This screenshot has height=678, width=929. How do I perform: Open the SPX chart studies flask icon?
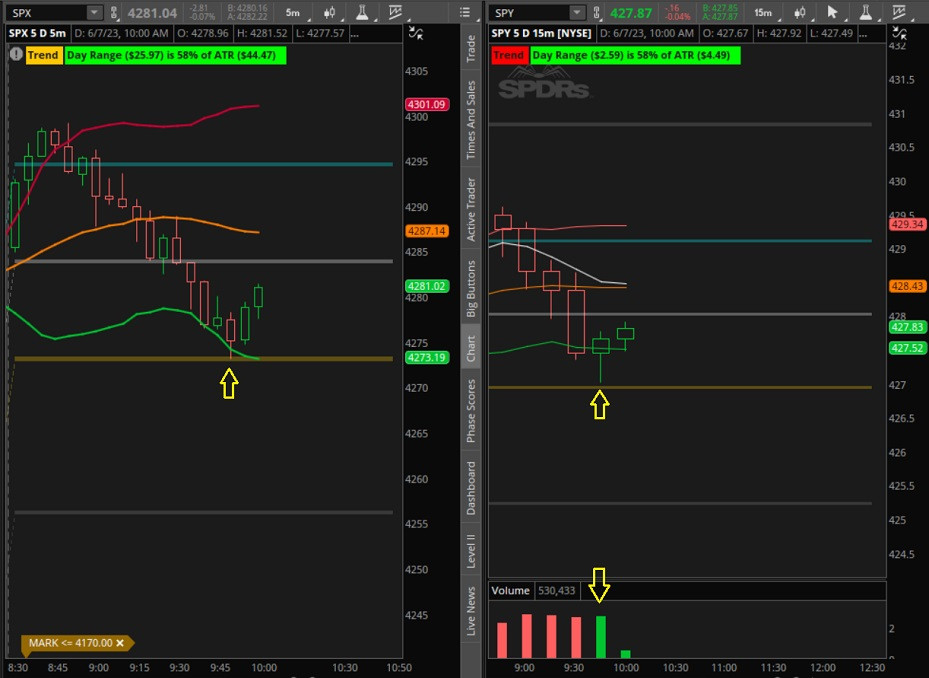pos(362,12)
